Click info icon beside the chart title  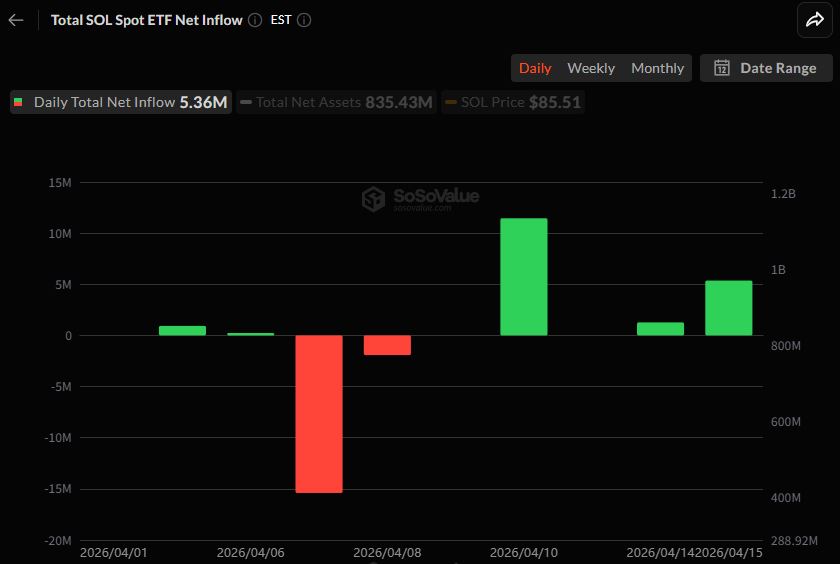click(x=255, y=20)
